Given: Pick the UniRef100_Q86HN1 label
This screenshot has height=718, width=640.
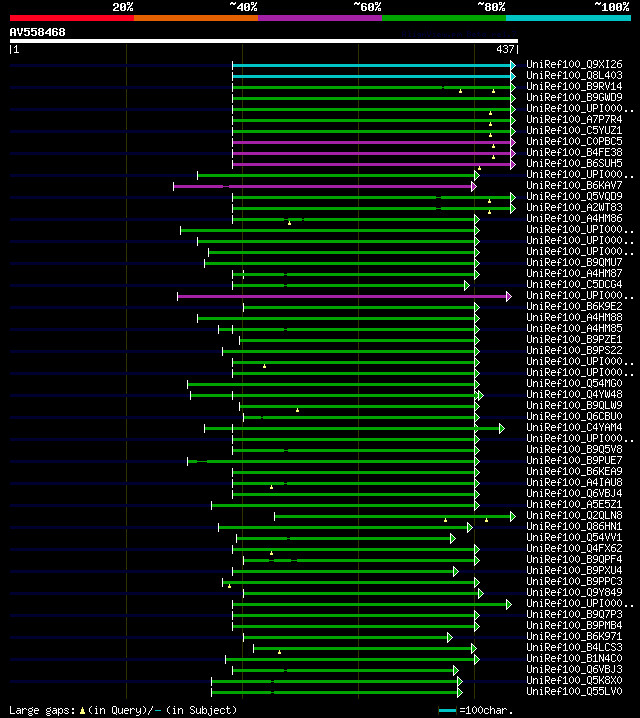Looking at the screenshot, I should pyautogui.click(x=574, y=526).
